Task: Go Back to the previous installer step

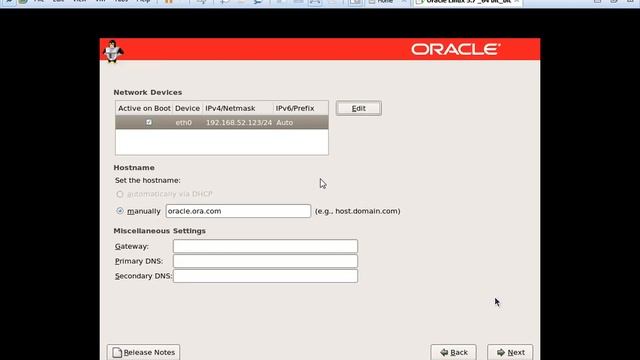Action: tap(453, 352)
